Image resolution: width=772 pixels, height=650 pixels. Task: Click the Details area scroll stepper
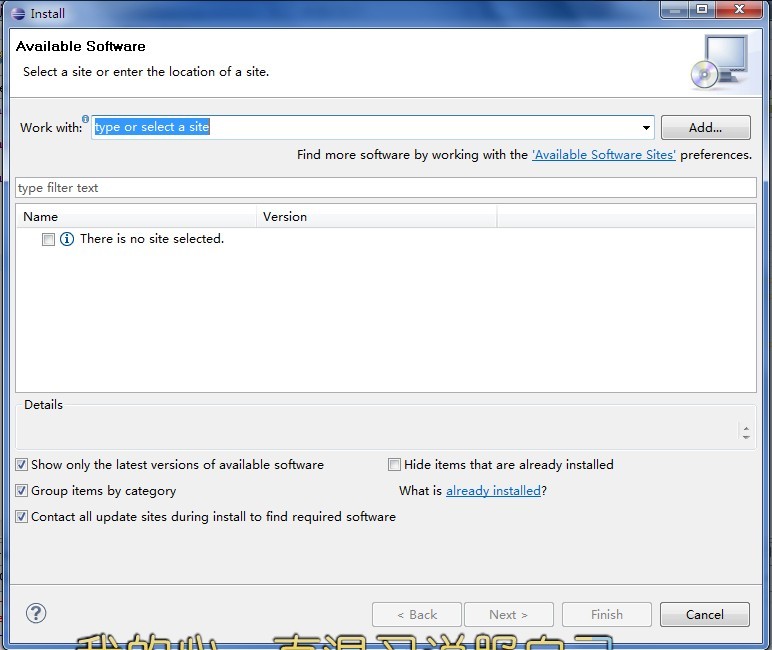tap(746, 432)
